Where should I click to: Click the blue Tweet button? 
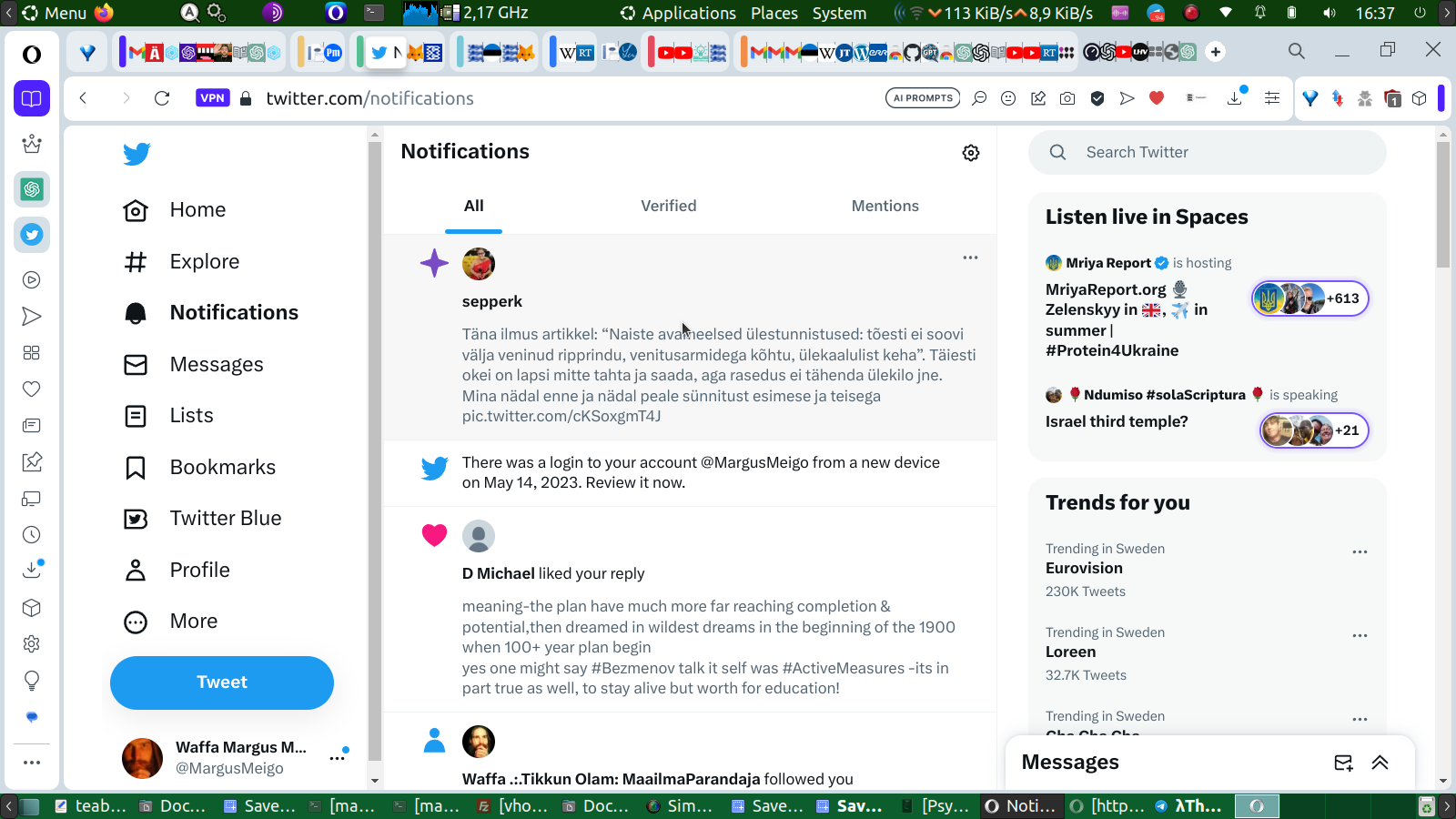(222, 682)
